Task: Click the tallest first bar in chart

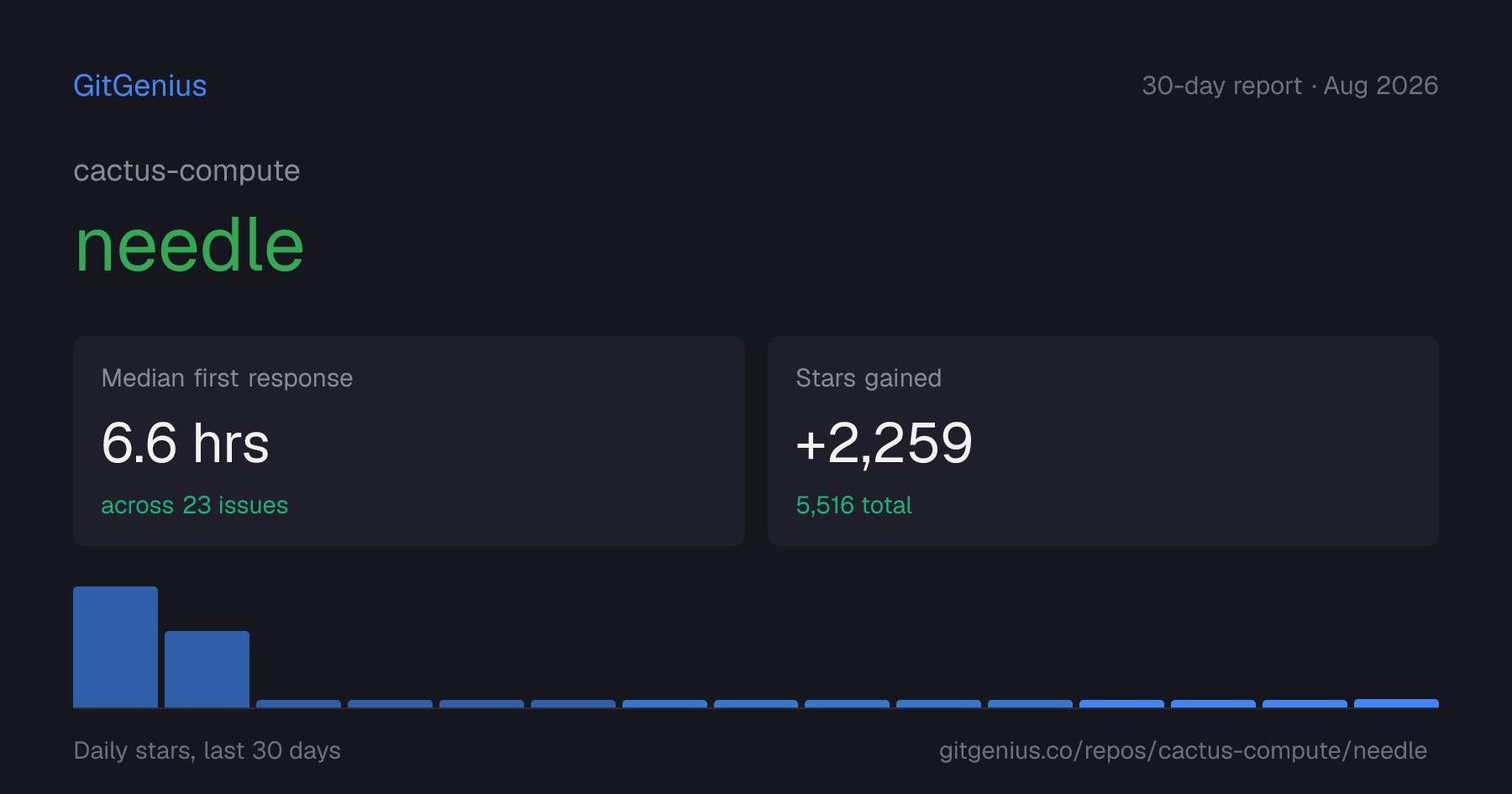Action: [115, 647]
